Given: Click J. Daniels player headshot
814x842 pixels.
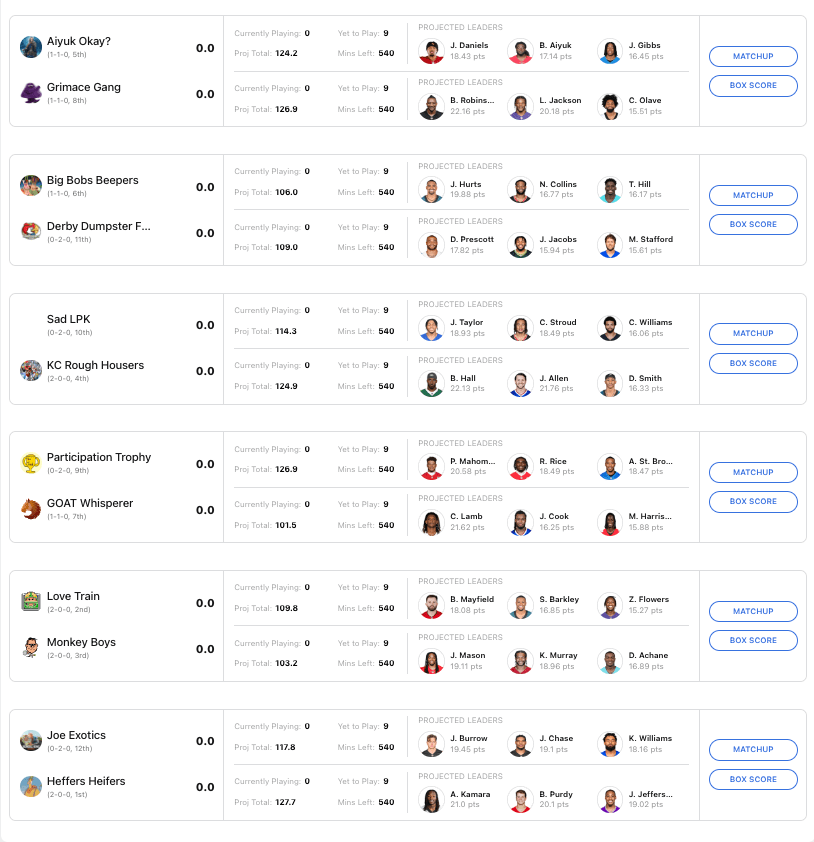Looking at the screenshot, I should 431,51.
